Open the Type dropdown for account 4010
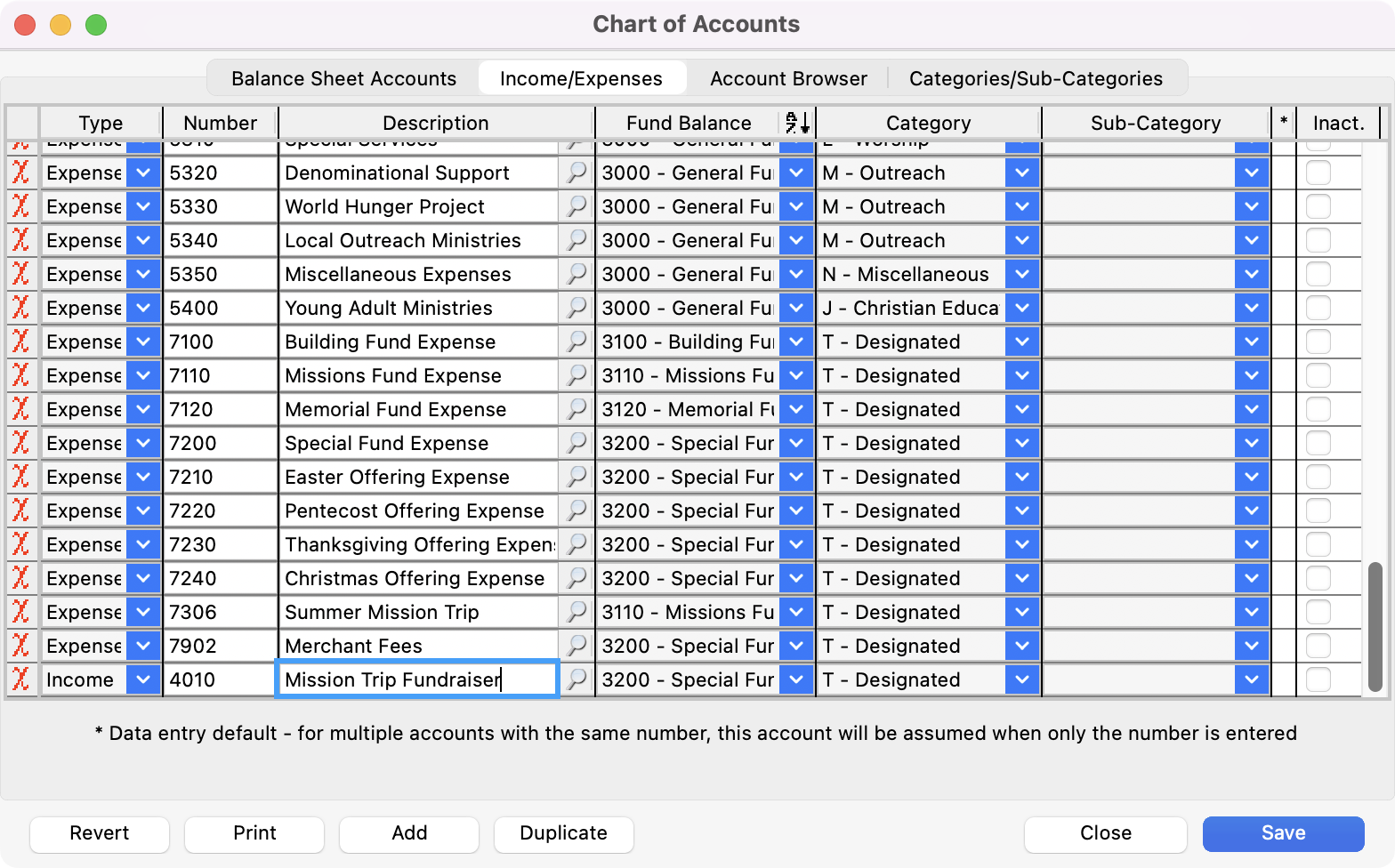Viewport: 1395px width, 868px height. [x=142, y=679]
